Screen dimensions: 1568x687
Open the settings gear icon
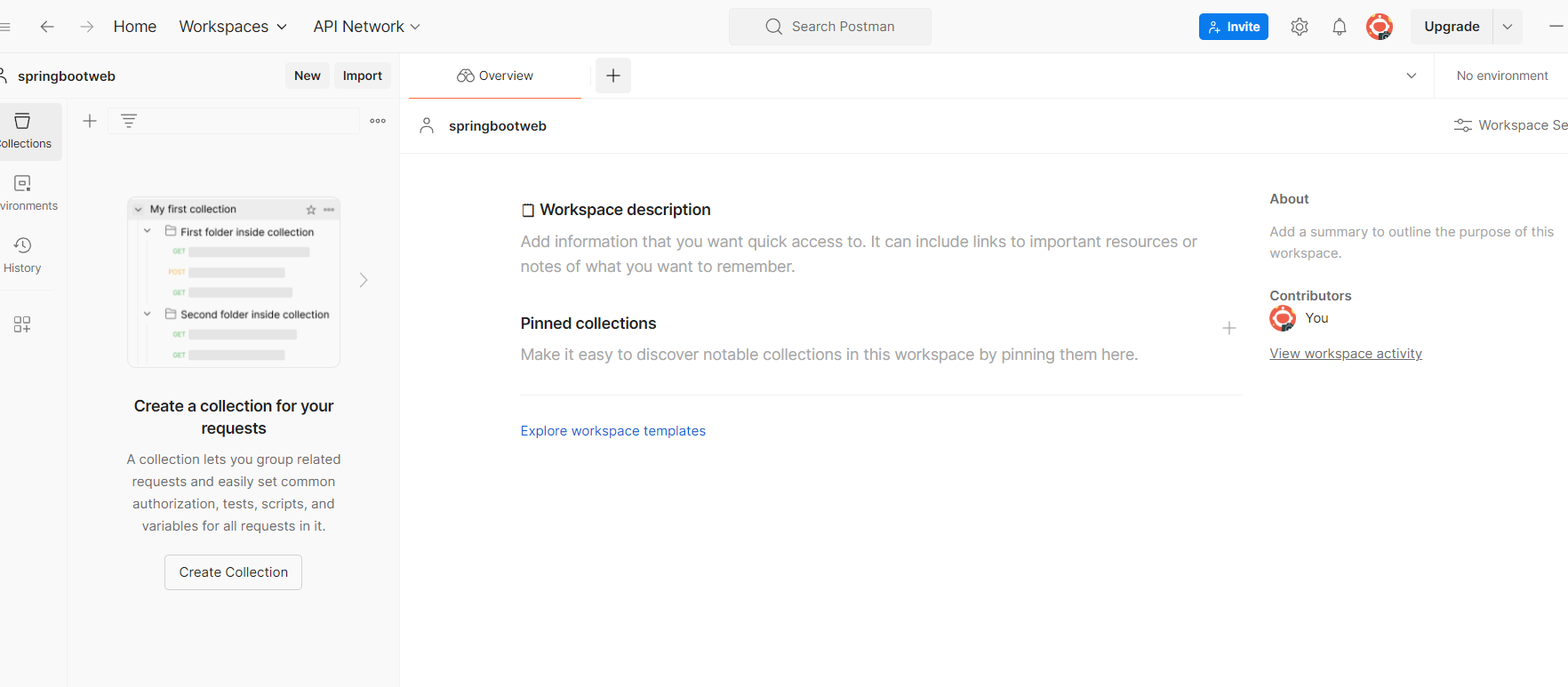(x=1300, y=27)
